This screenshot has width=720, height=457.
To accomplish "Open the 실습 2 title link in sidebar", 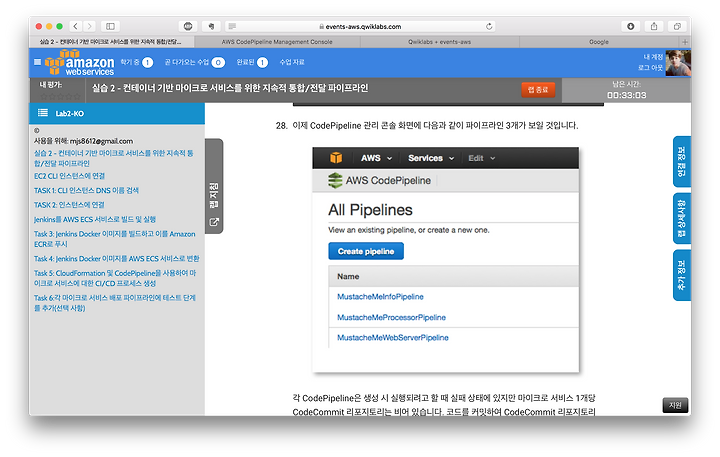I will point(113,158).
